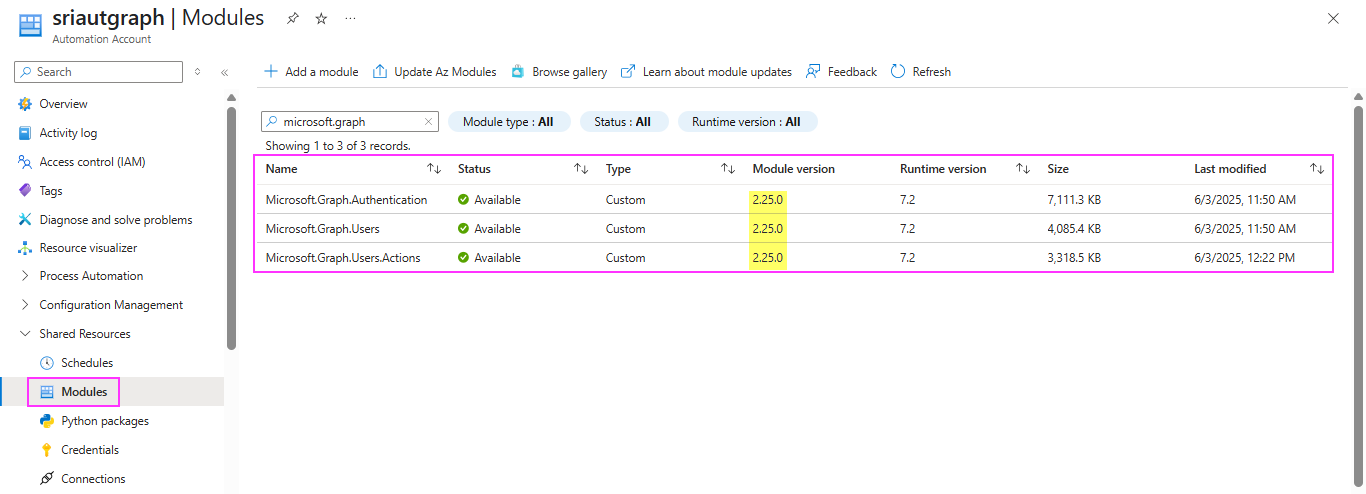Viewport: 1366px width, 494px height.
Task: Pin the sriautgraph Modules blade
Action: 292,18
